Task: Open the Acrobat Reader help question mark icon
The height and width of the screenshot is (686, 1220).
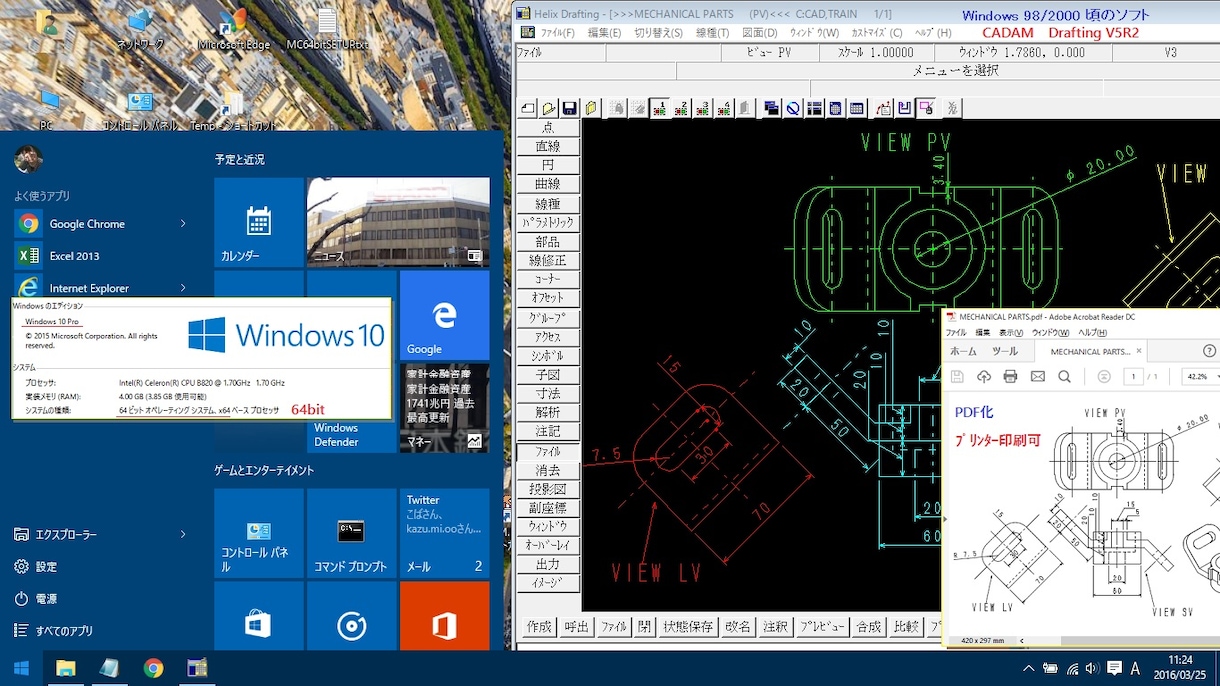Action: [1209, 351]
